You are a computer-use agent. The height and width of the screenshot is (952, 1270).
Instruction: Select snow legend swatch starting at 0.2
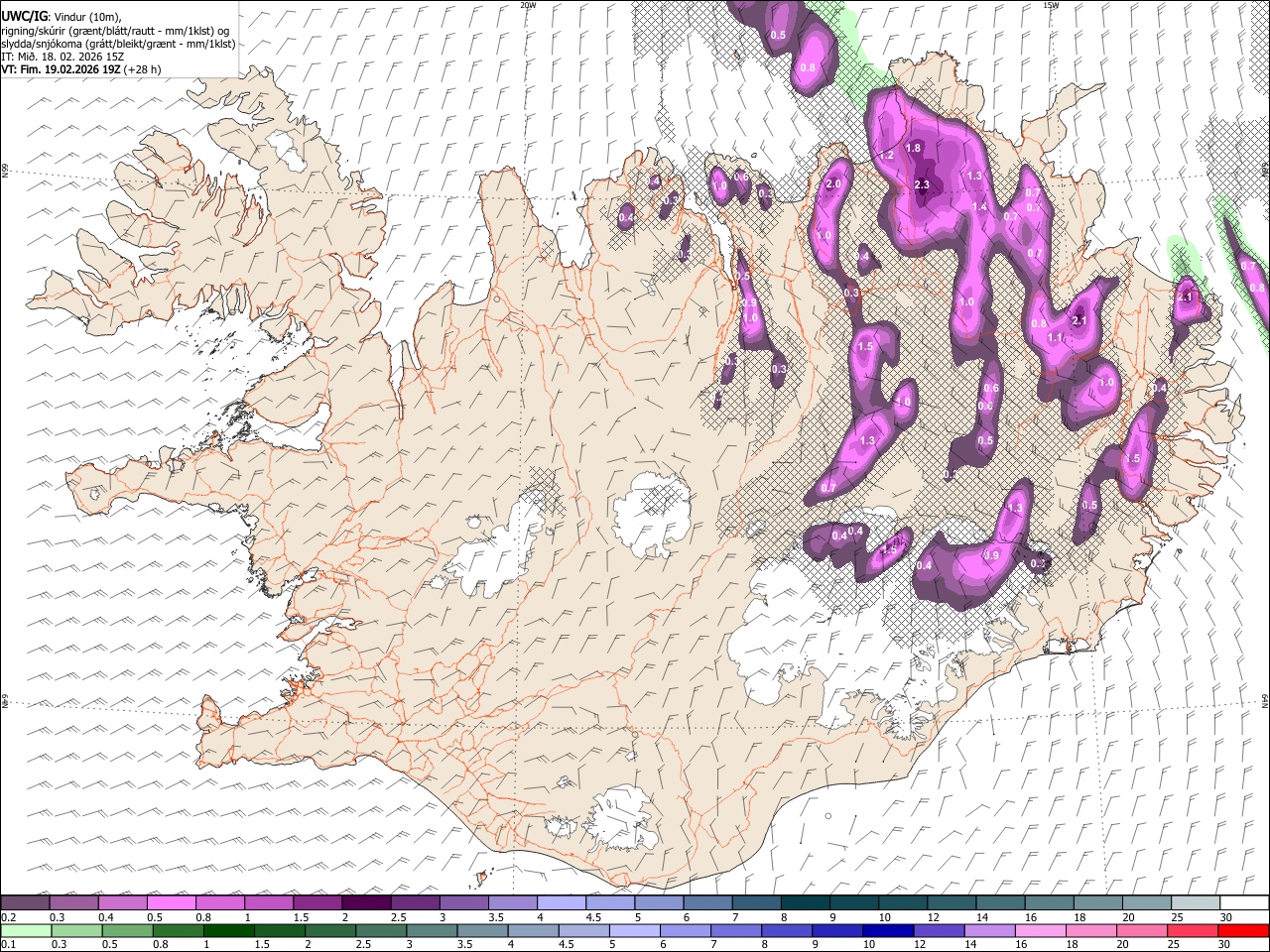coord(25,903)
